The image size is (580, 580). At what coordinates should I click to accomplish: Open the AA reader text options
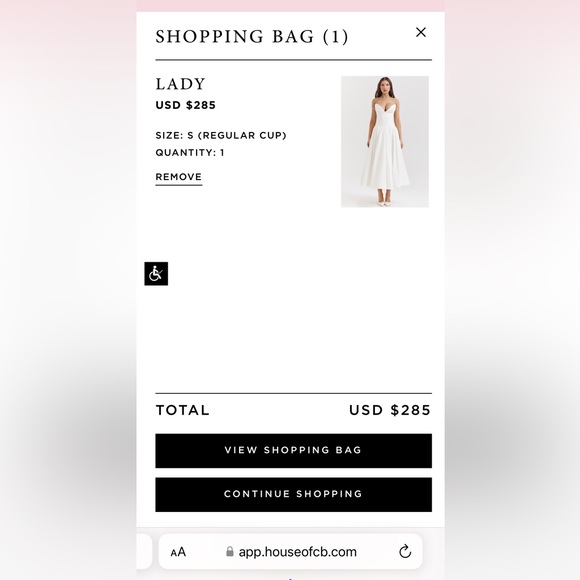[x=178, y=552]
